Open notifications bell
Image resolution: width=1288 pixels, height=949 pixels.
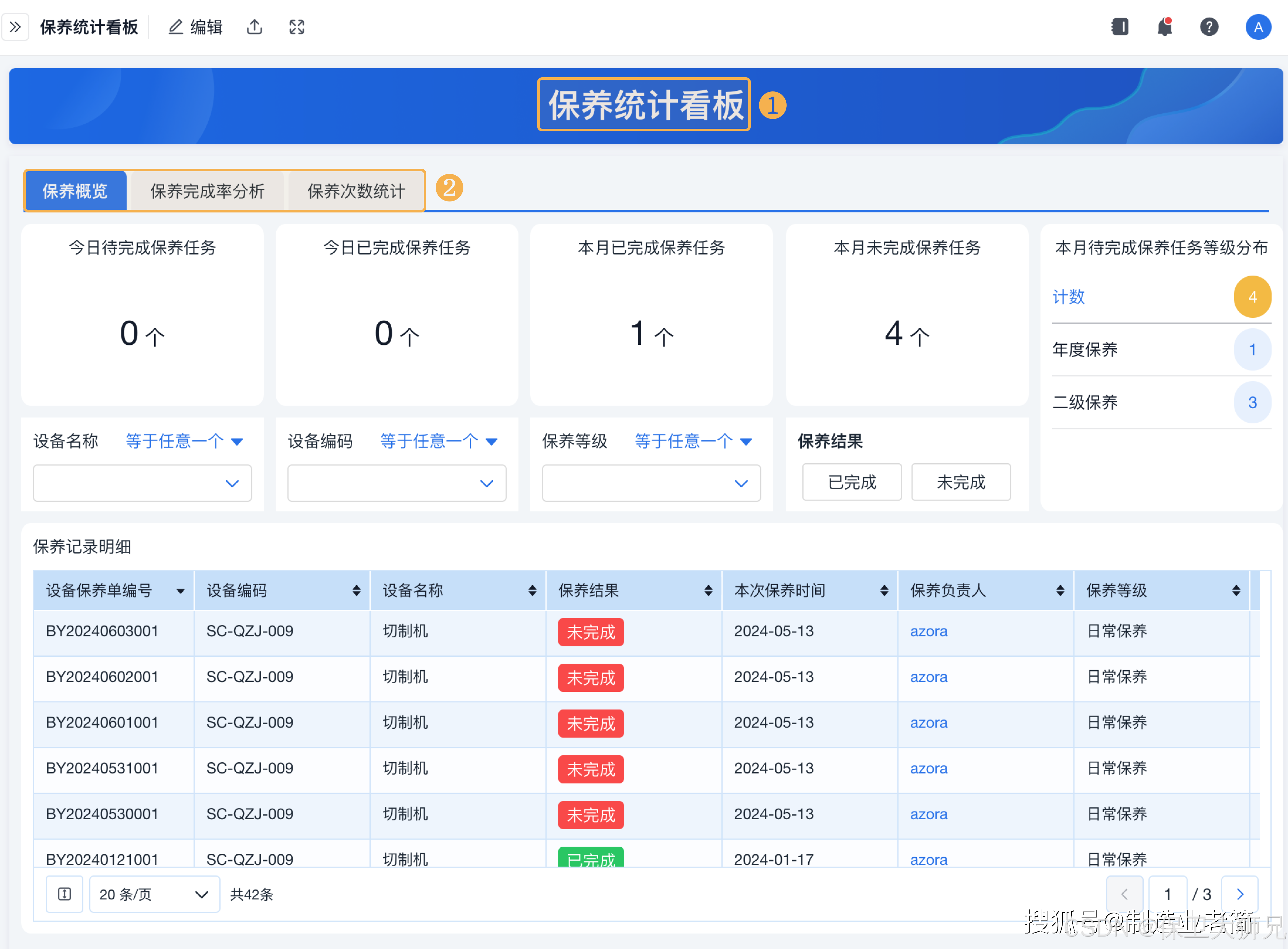click(x=1164, y=27)
